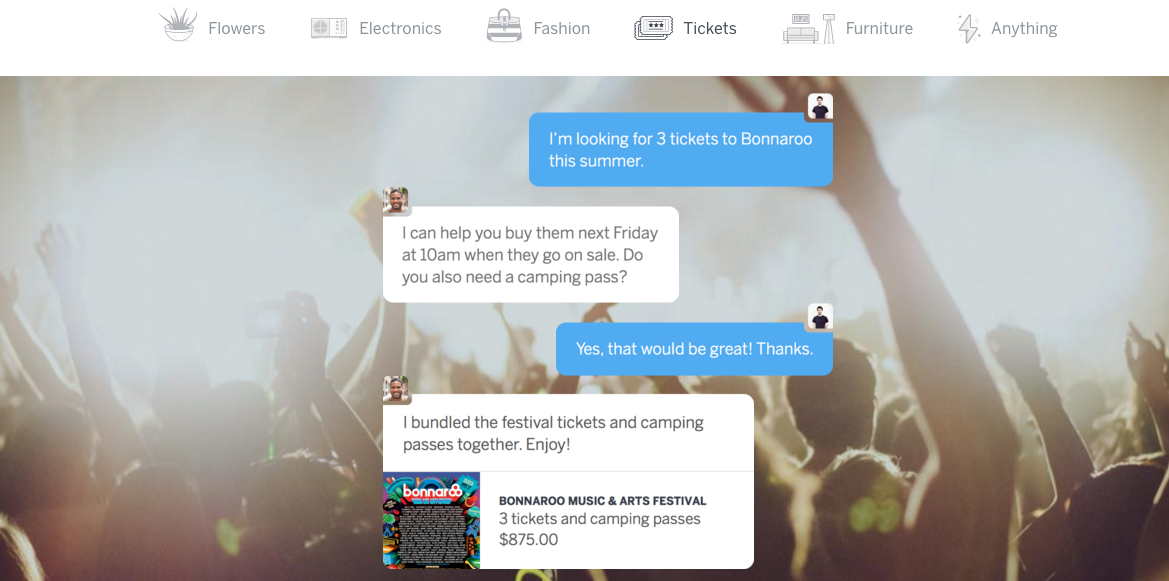
Task: Switch to the Electronics tab
Action: pyautogui.click(x=400, y=28)
